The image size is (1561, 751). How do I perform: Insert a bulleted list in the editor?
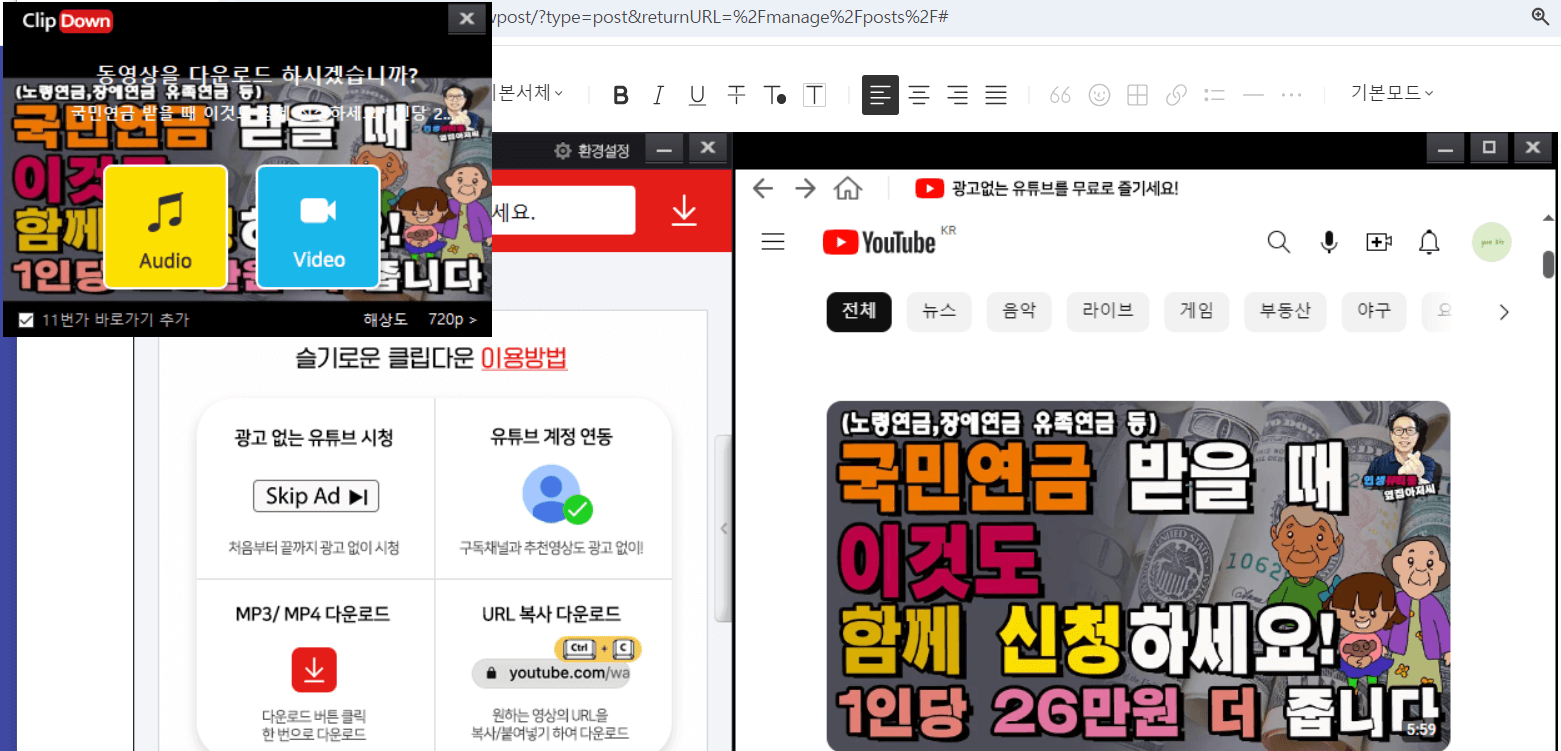(1215, 95)
